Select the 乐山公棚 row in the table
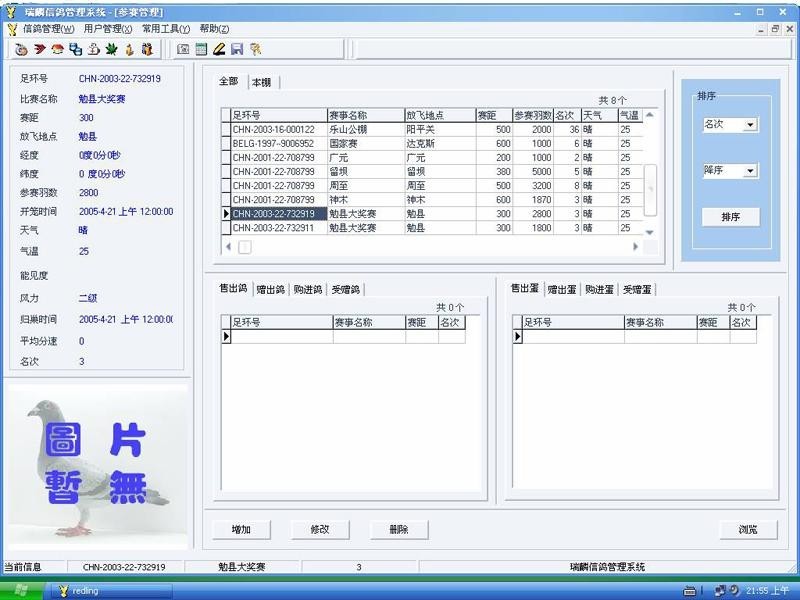The width and height of the screenshot is (800, 600). (x=350, y=130)
